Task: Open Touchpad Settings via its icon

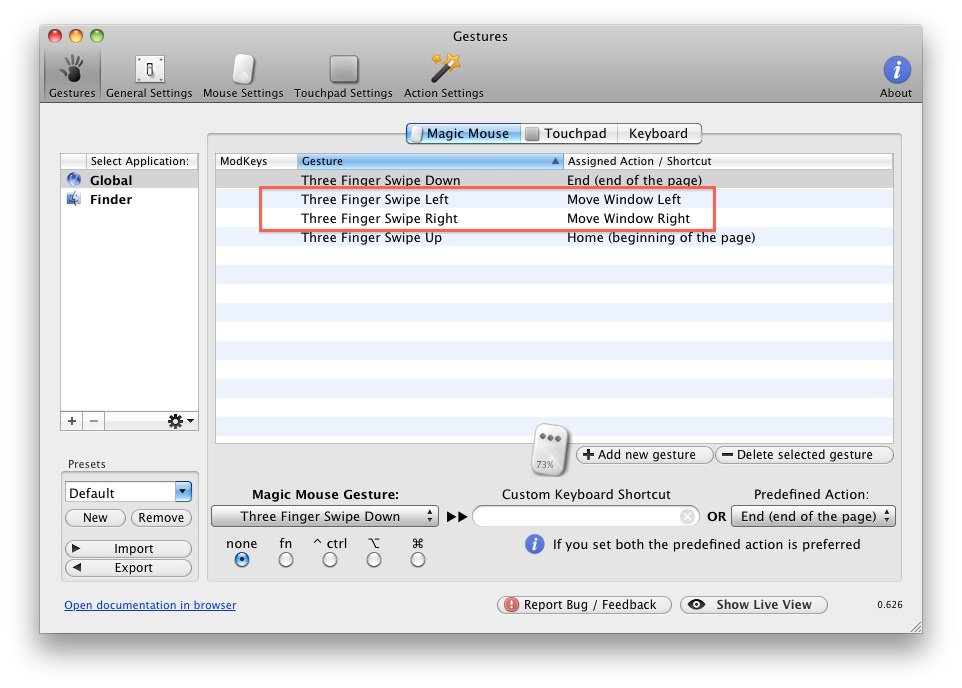Action: (x=344, y=69)
